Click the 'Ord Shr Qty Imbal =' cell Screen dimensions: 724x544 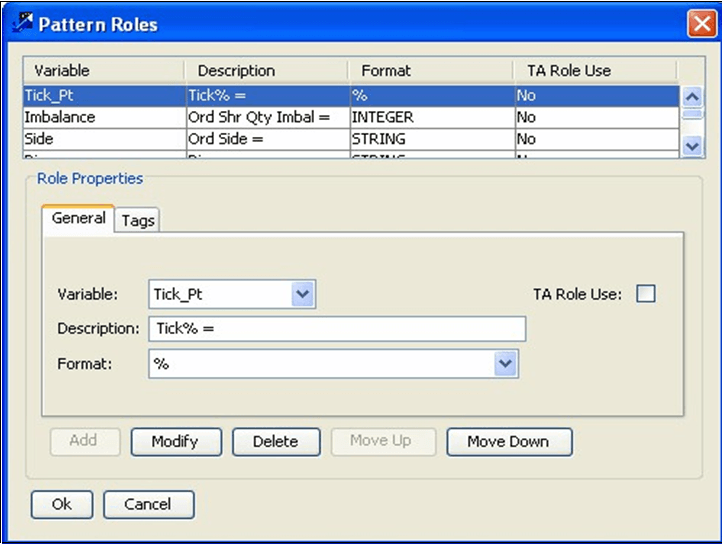coord(268,117)
